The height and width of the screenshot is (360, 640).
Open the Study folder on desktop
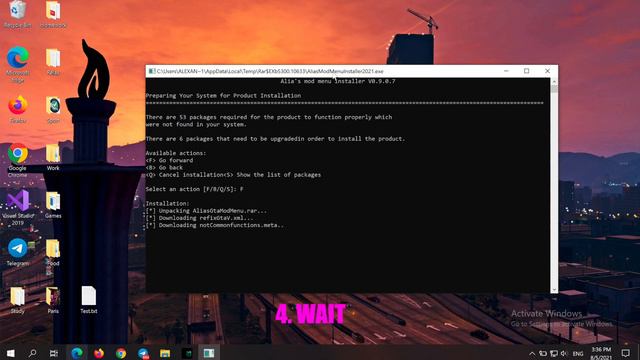[x=17, y=300]
